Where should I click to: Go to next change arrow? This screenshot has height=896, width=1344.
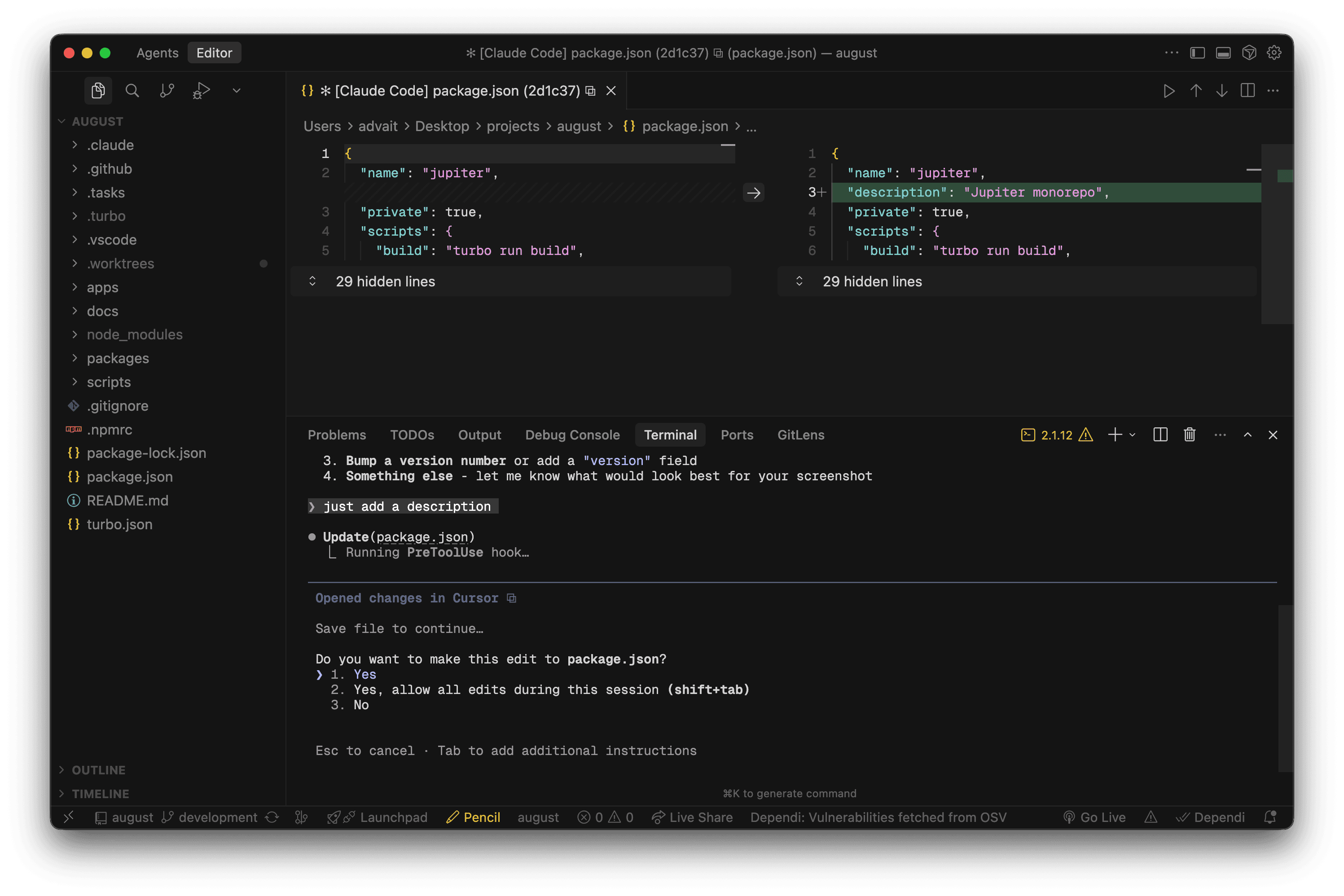coord(1222,90)
